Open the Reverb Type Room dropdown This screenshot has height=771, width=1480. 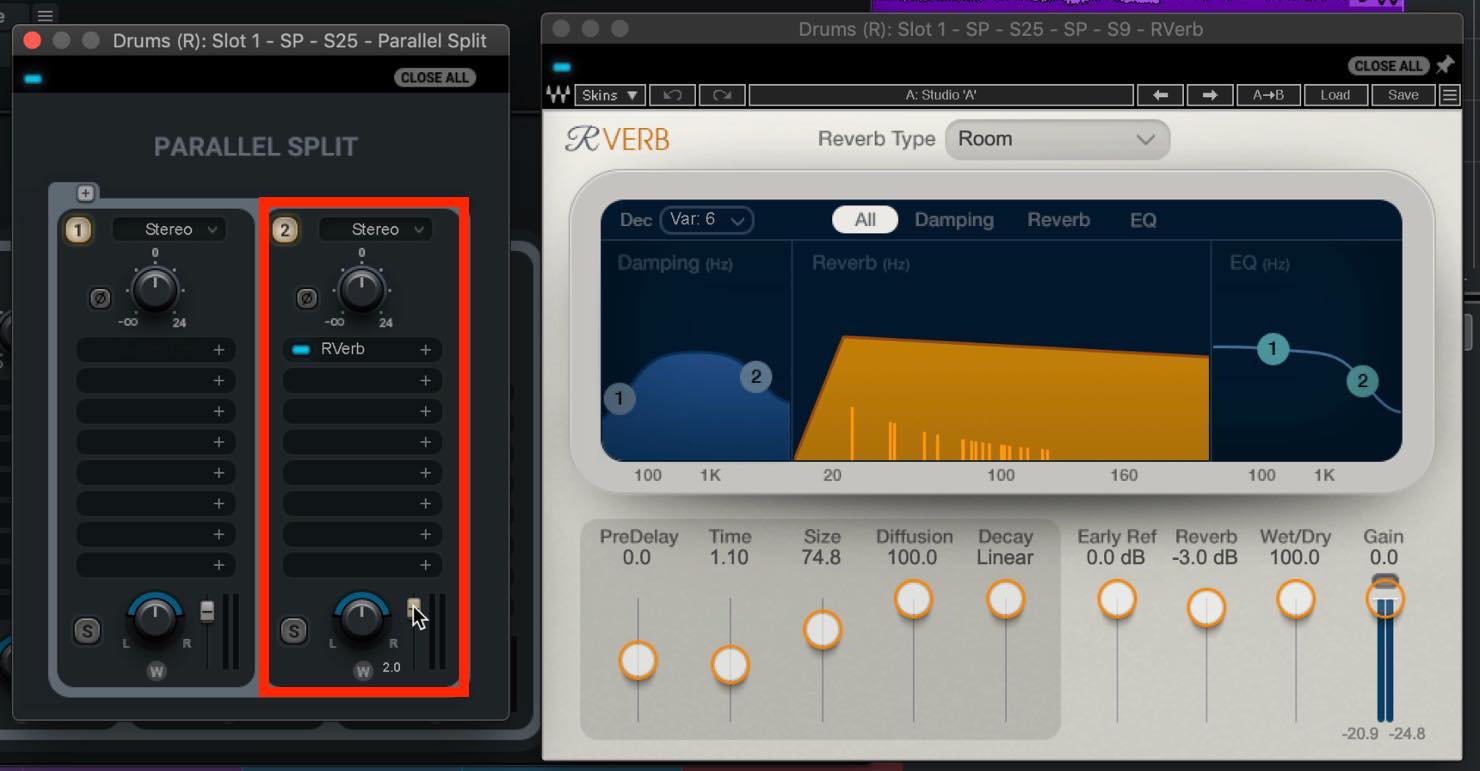point(1057,139)
